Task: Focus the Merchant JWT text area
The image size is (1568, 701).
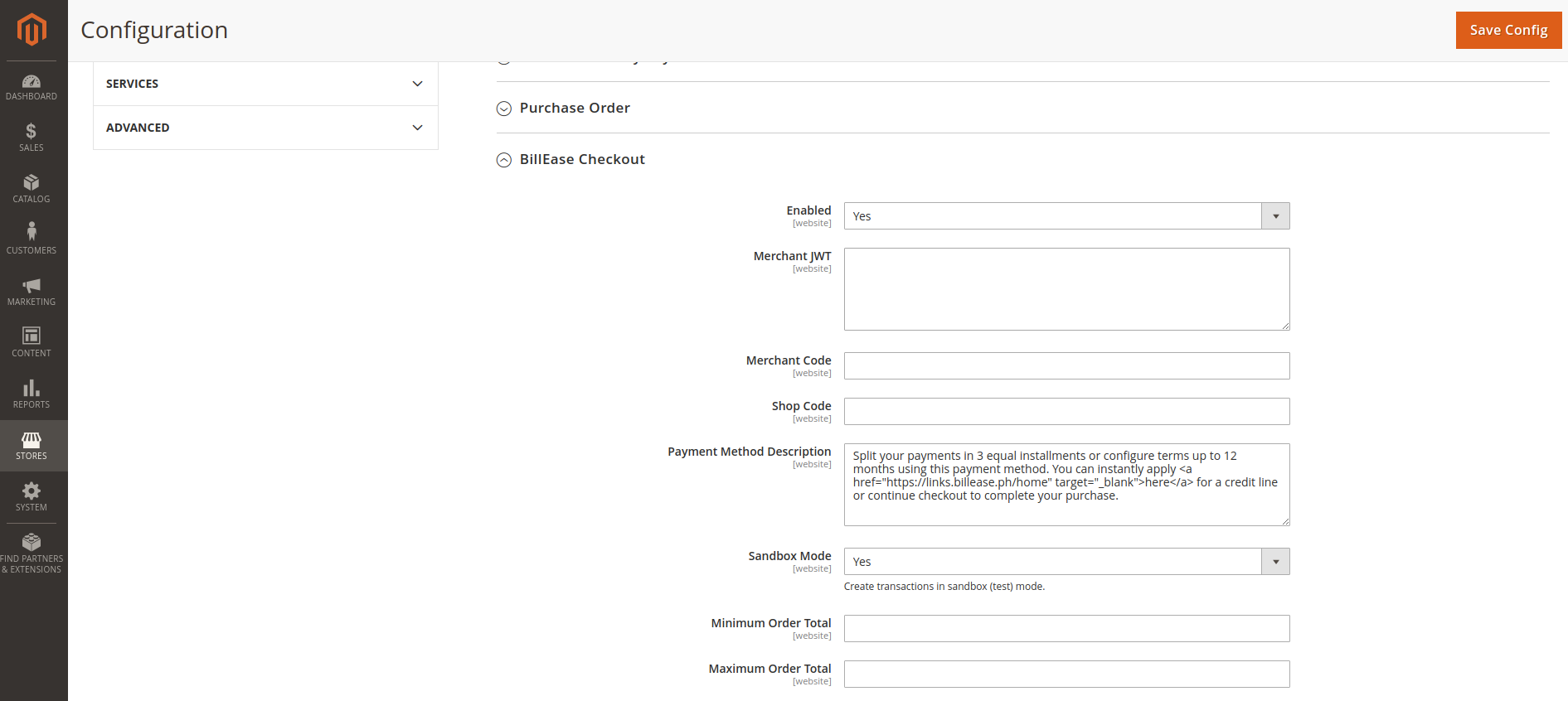Action: coord(1066,289)
